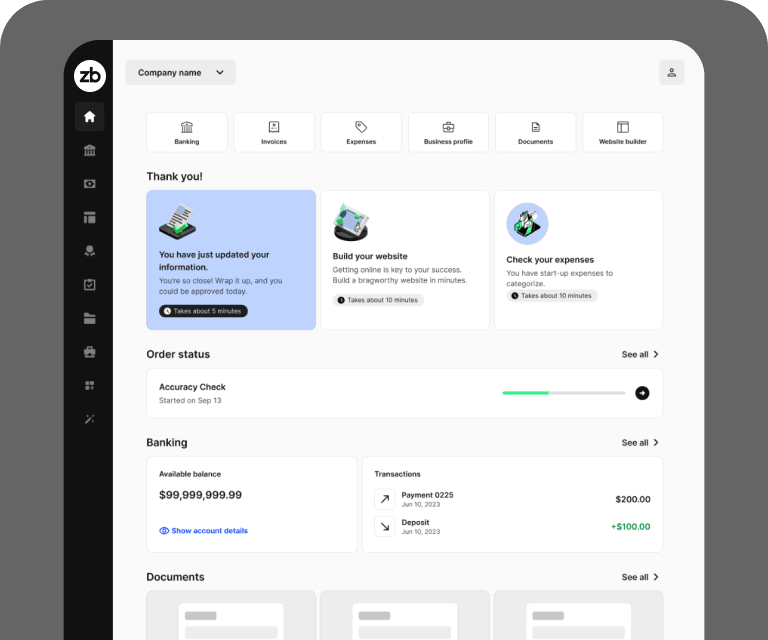Image resolution: width=768 pixels, height=640 pixels.
Task: Open the Build your website card
Action: 405,260
